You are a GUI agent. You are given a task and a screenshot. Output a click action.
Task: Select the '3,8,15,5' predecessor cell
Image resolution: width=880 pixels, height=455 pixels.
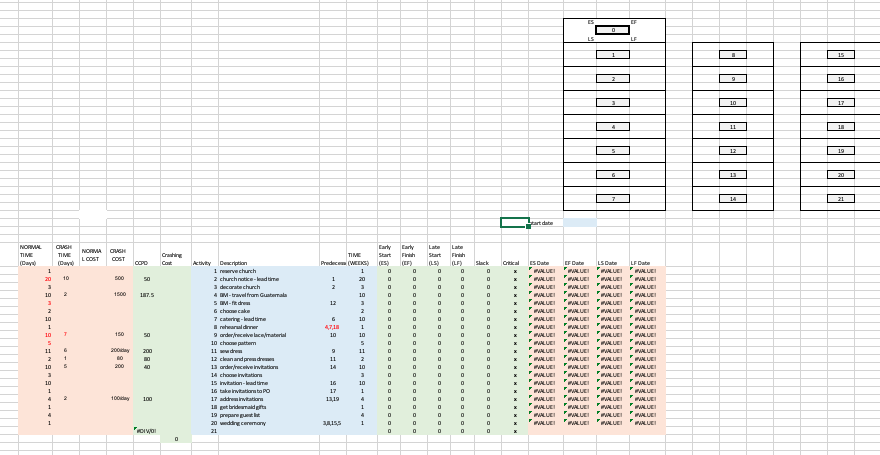click(x=332, y=423)
